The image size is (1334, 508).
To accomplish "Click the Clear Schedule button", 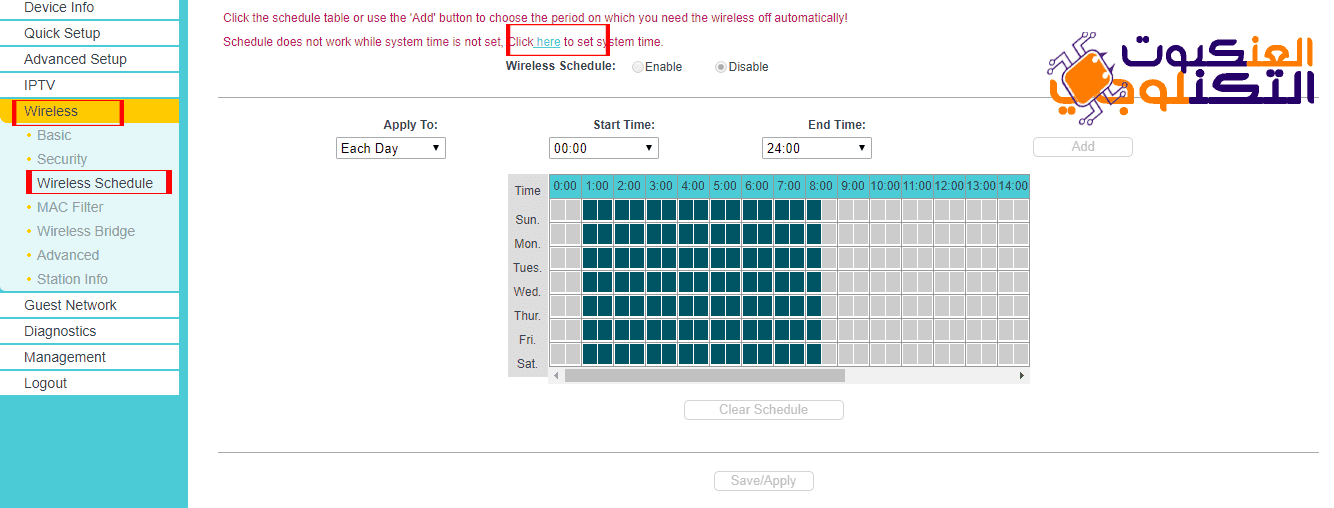I will coord(763,410).
